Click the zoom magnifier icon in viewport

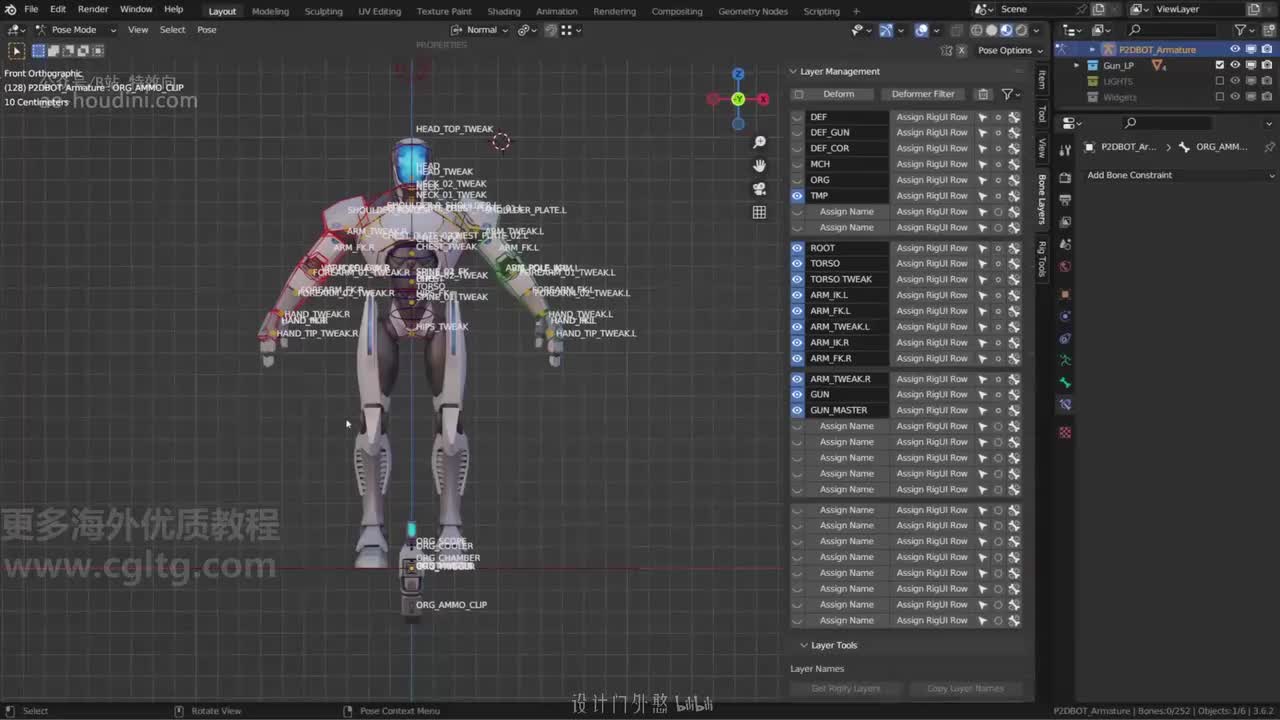pos(759,143)
